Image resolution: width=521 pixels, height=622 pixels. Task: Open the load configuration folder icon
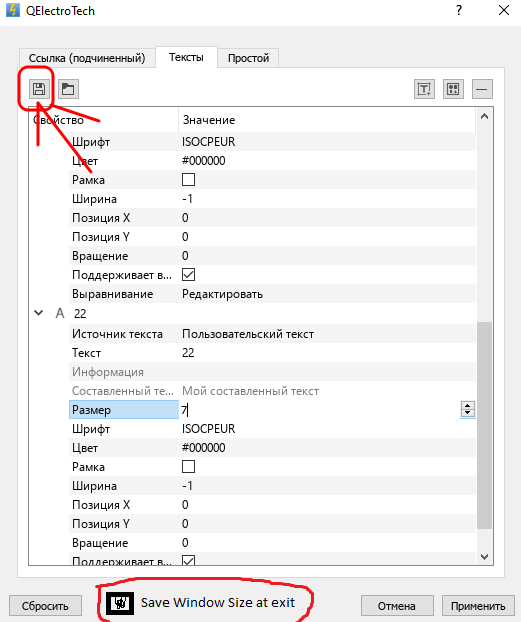[x=68, y=89]
